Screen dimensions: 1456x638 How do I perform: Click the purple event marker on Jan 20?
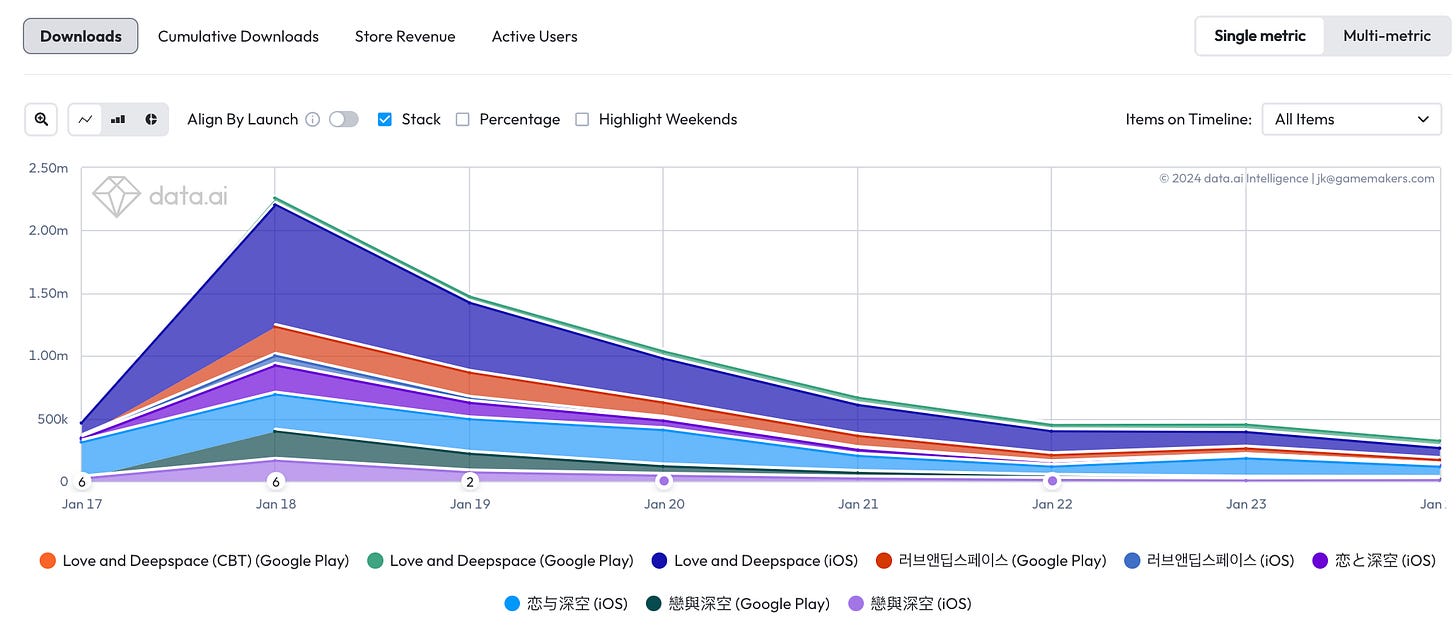point(664,481)
